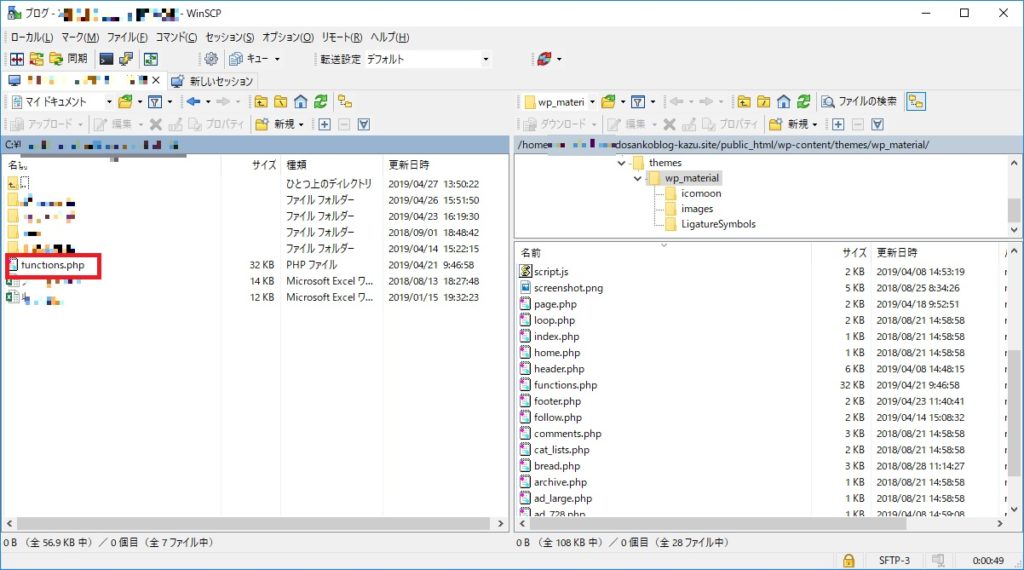
Task: Open the コマンド(C) menu
Action: (176, 37)
